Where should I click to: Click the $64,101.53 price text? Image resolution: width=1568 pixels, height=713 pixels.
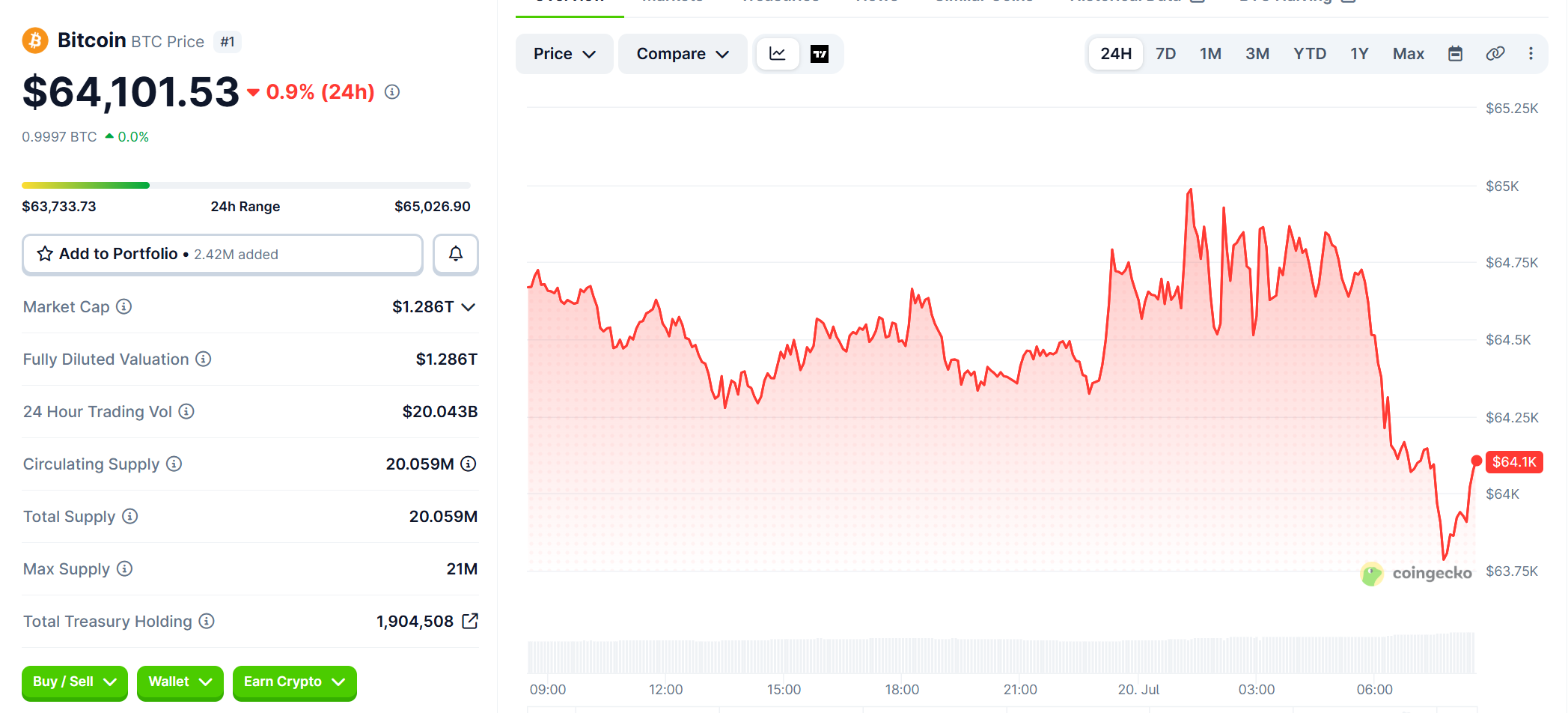coord(131,92)
